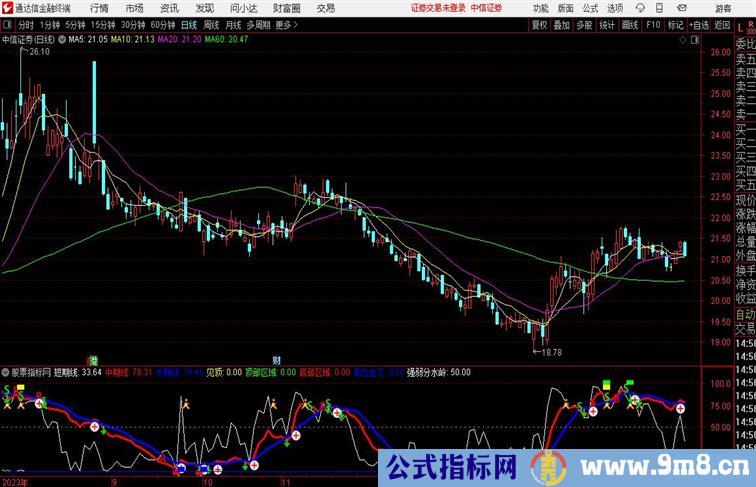The width and height of the screenshot is (756, 487).
Task: Open the 多周期 multi-period selector
Action: click(x=259, y=24)
